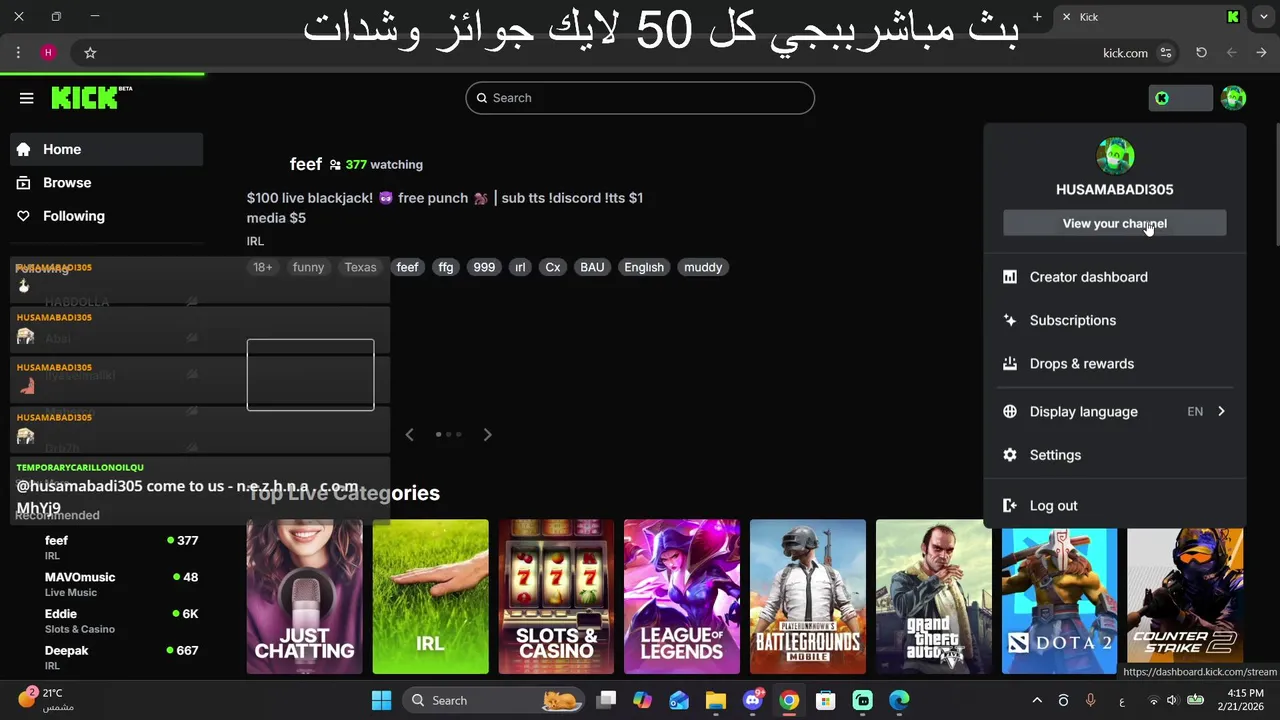This screenshot has height=720, width=1280.
Task: Open the Slots & Casino category
Action: click(556, 597)
